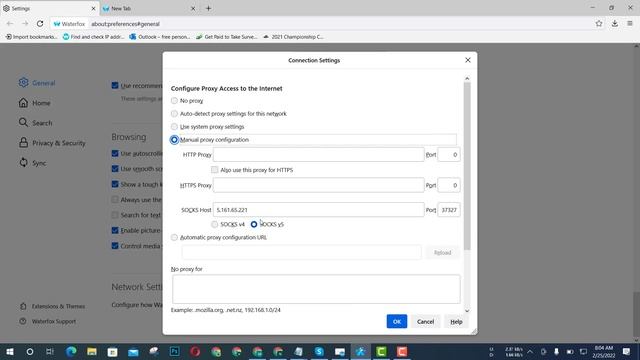This screenshot has height=360, width=640.
Task: Bookmark this page with the star icon
Action: pyautogui.click(x=599, y=24)
